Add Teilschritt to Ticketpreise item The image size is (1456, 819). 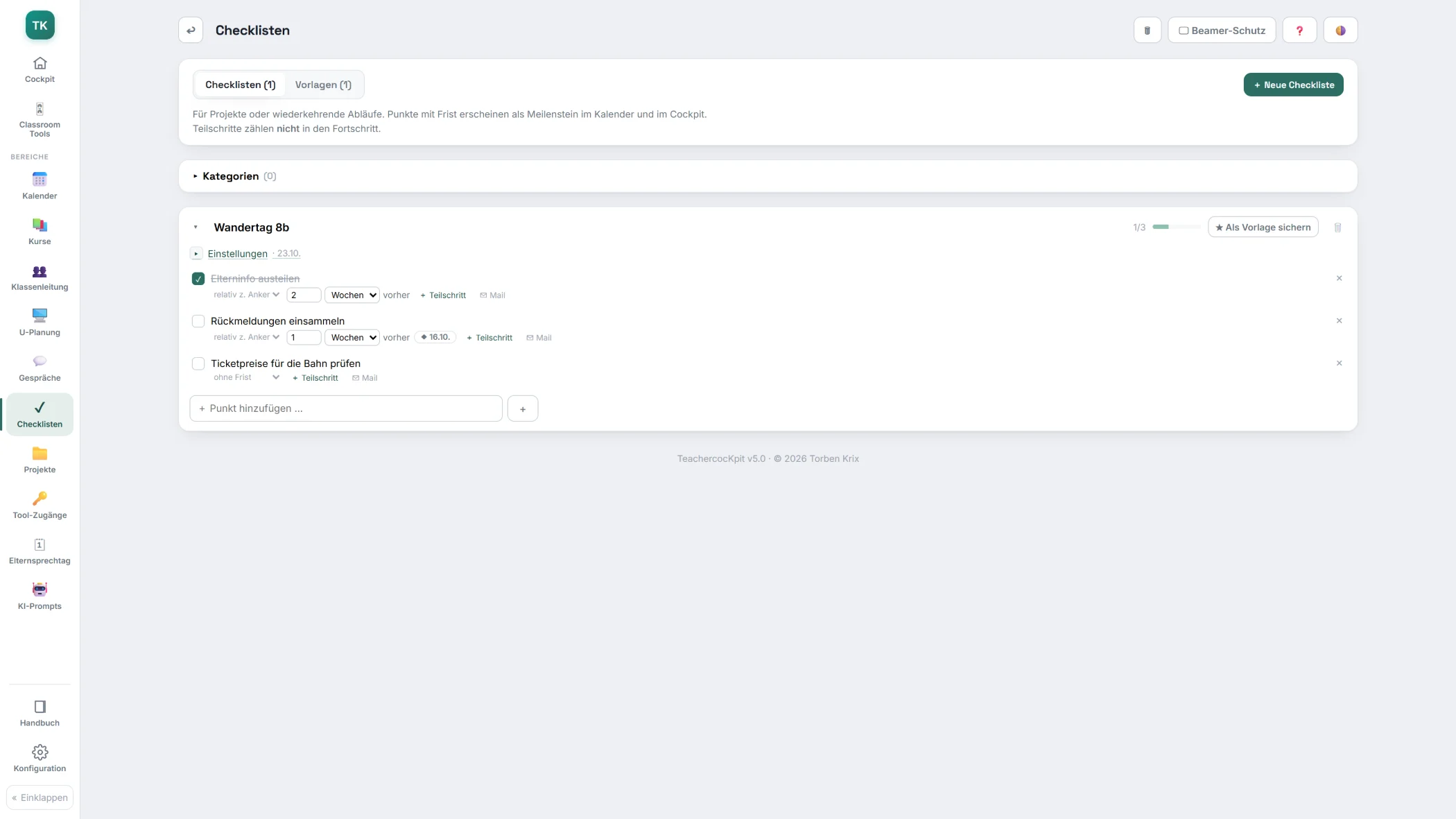pyautogui.click(x=315, y=378)
